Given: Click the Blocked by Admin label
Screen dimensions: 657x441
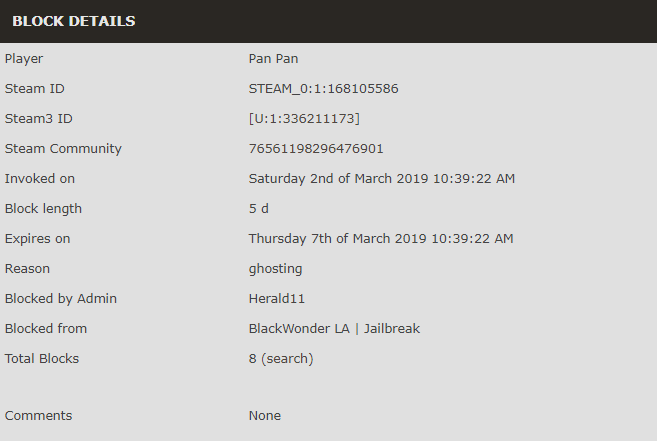Looking at the screenshot, I should tap(61, 299).
